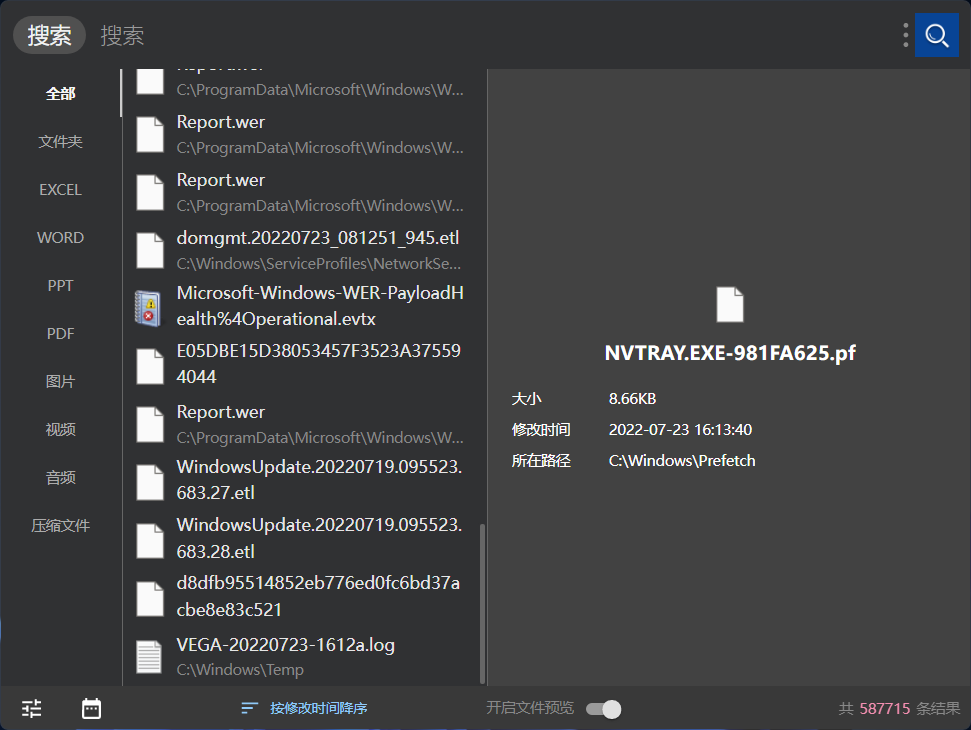Viewport: 971px width, 730px height.
Task: Open the filter settings sliders icon
Action: [32, 708]
